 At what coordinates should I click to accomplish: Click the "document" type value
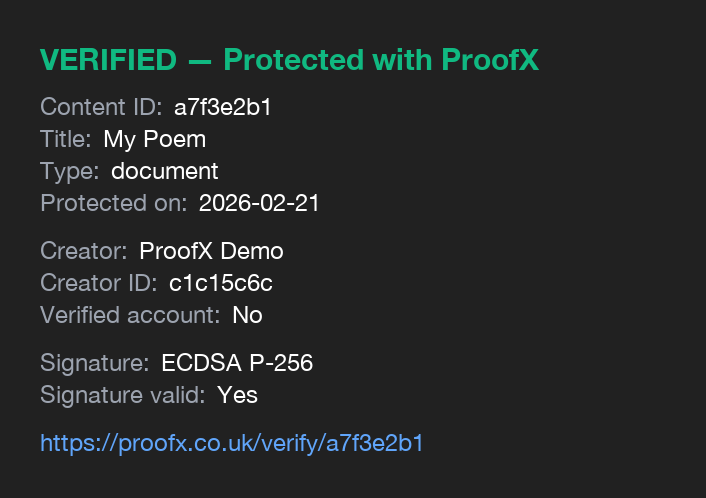[164, 172]
